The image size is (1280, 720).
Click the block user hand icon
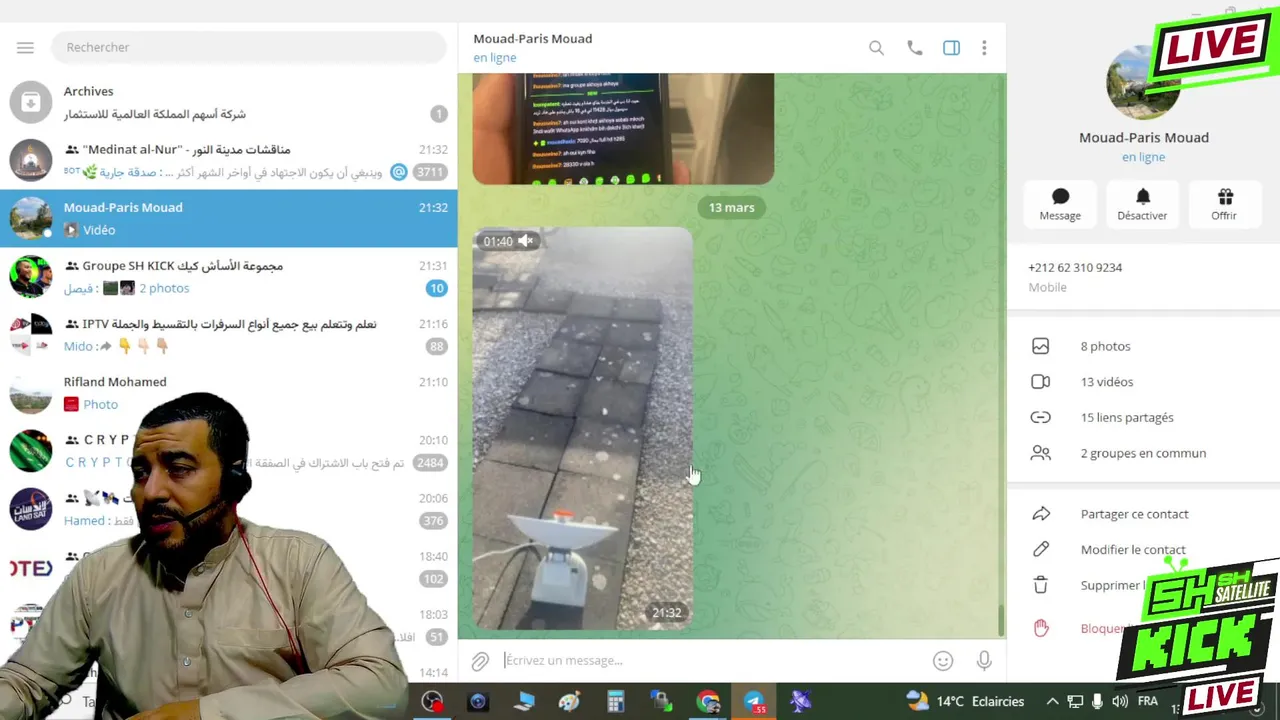click(1041, 628)
